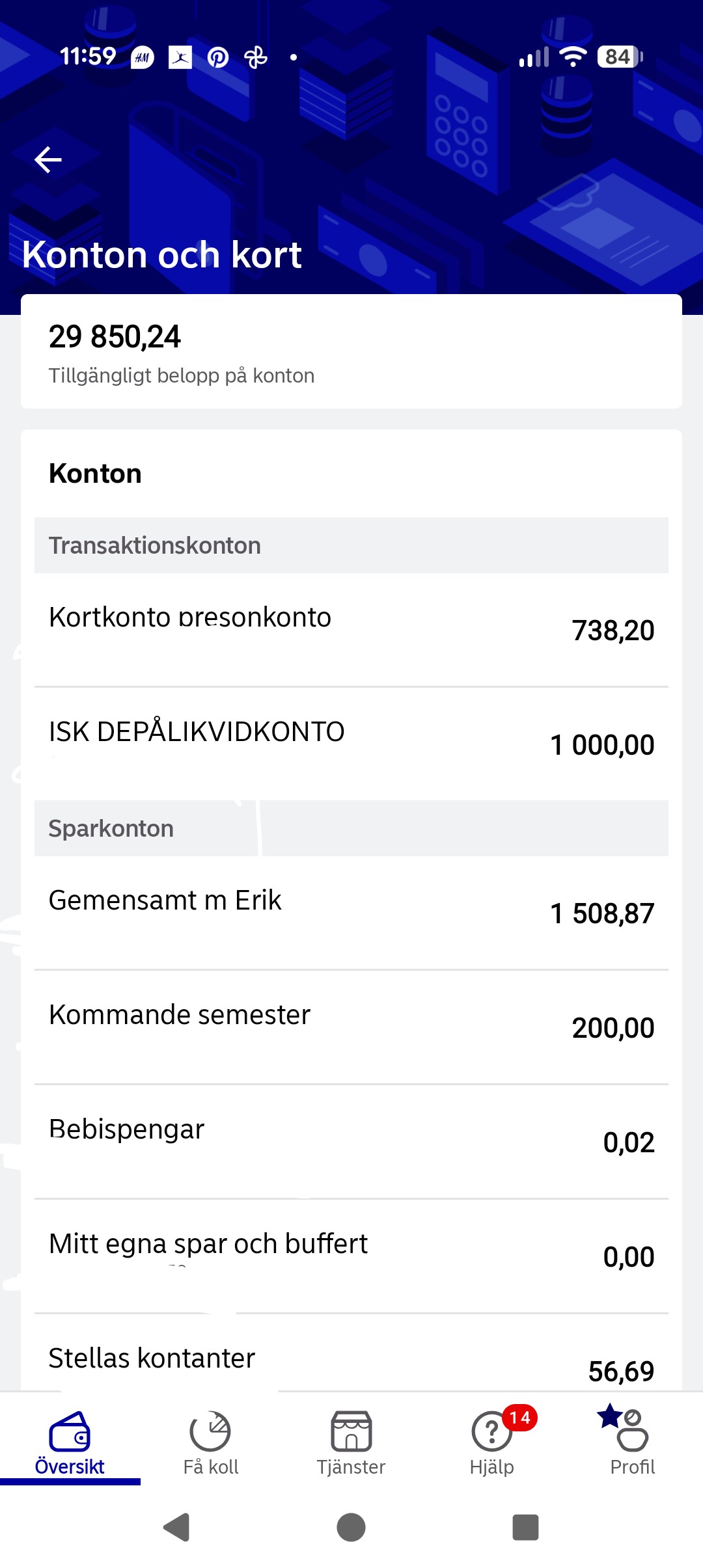Open the ISK DEPÅLIKVIDKONTO account

click(x=351, y=744)
